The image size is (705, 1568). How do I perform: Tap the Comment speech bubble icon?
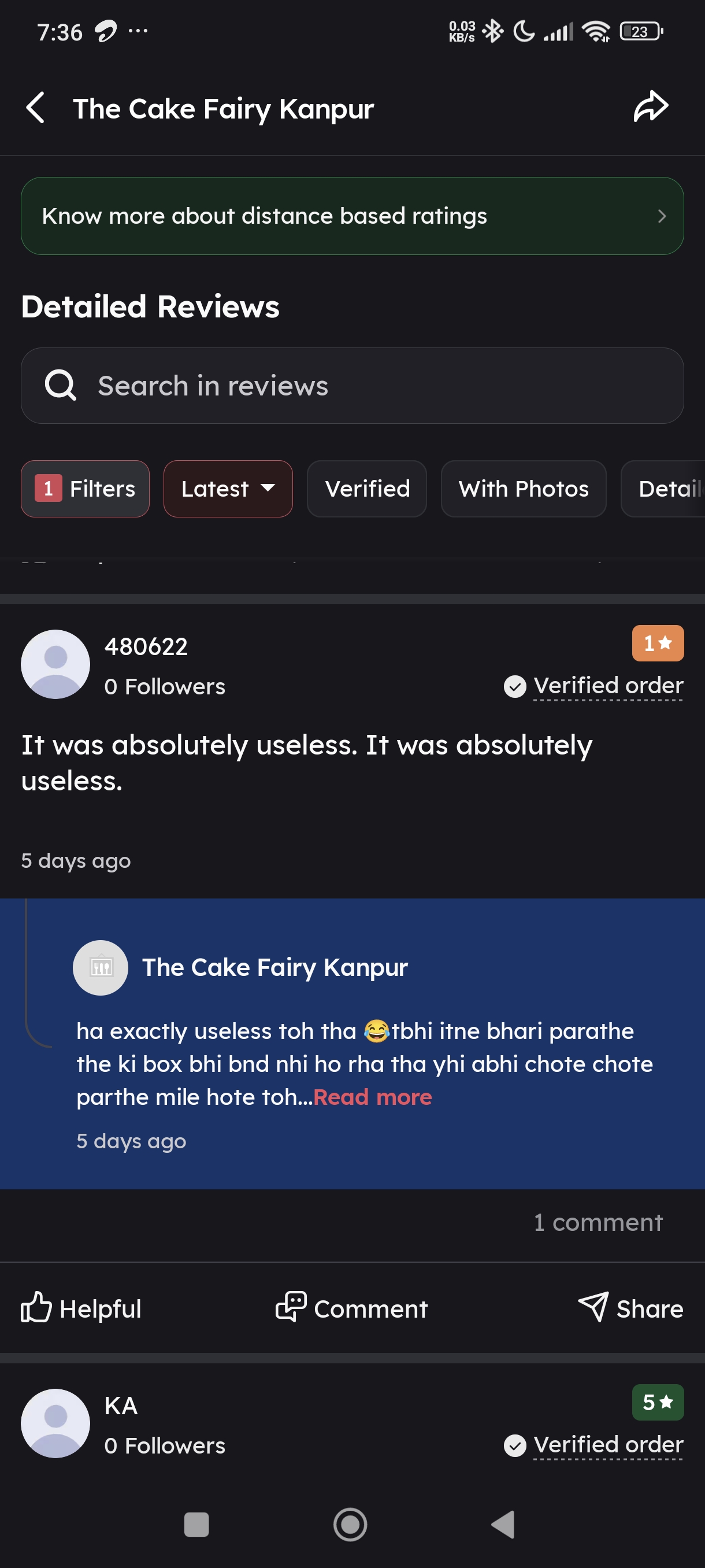(x=291, y=1306)
